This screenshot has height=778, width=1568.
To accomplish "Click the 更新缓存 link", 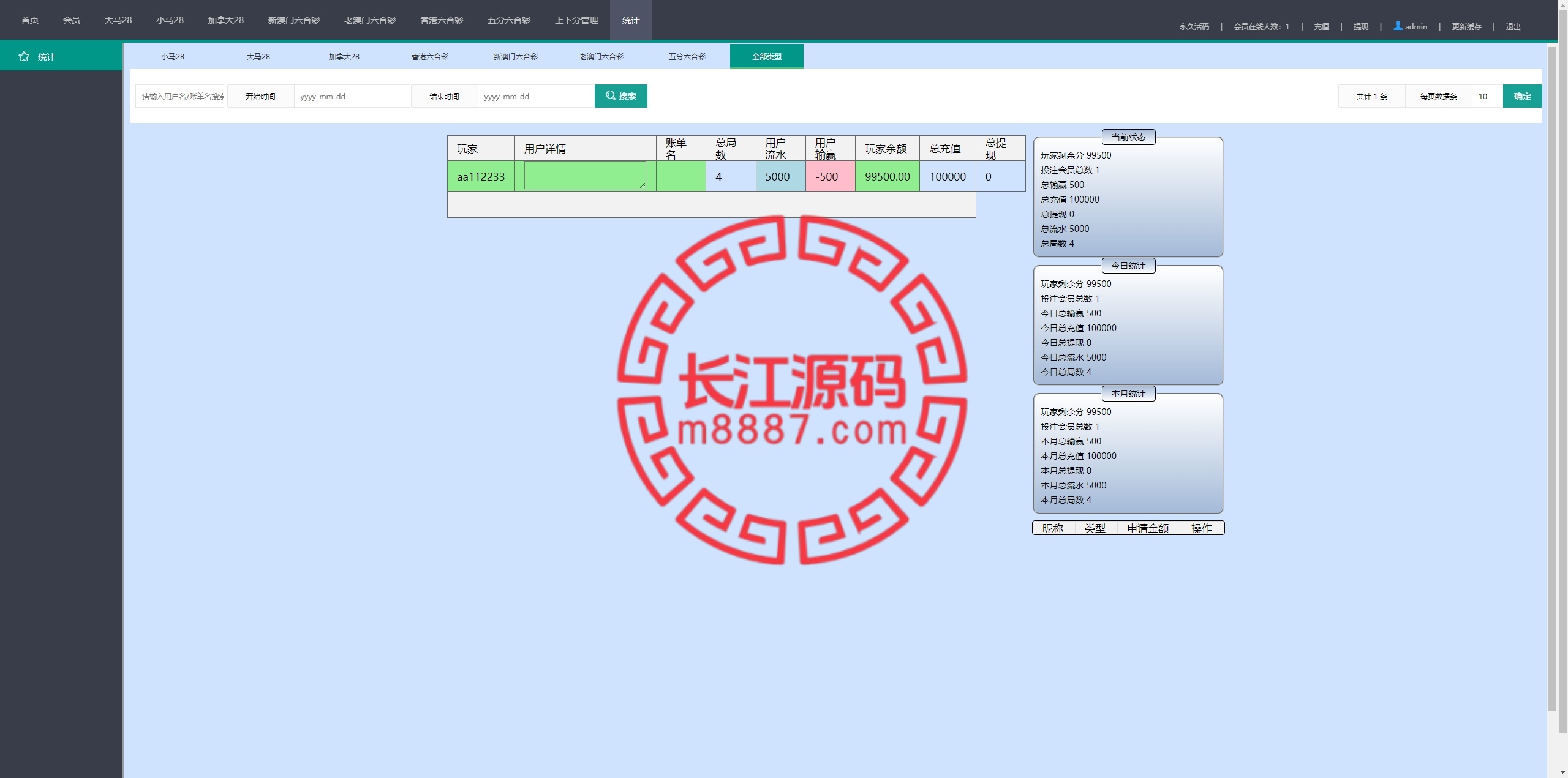I will coord(1466,26).
